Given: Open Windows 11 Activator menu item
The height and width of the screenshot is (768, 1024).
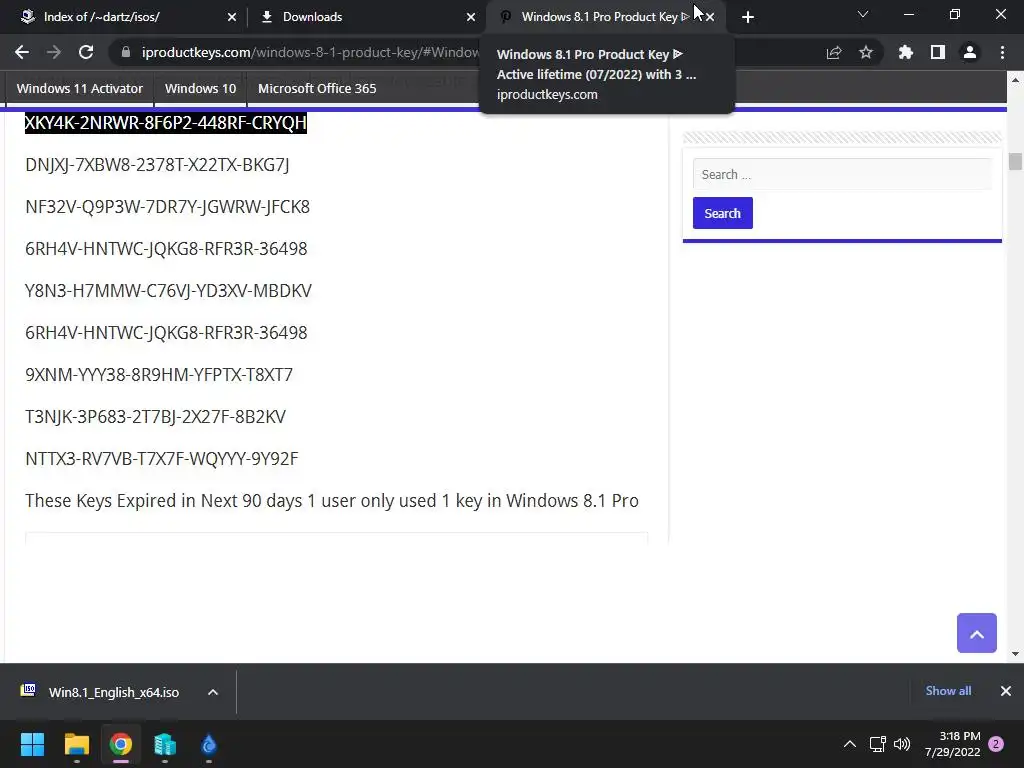Looking at the screenshot, I should tap(80, 88).
